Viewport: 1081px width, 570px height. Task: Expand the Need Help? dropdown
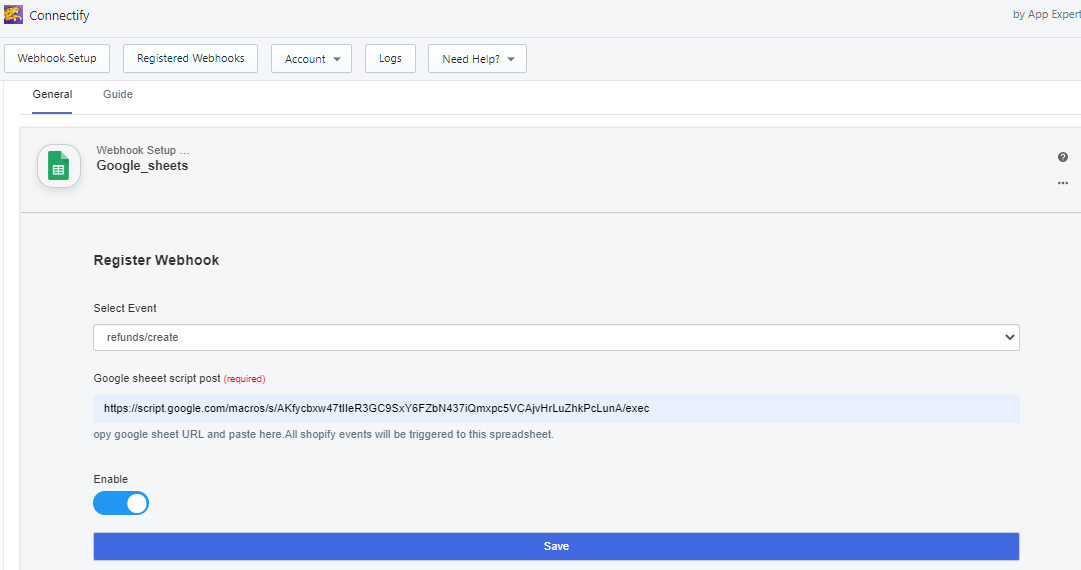coord(477,59)
